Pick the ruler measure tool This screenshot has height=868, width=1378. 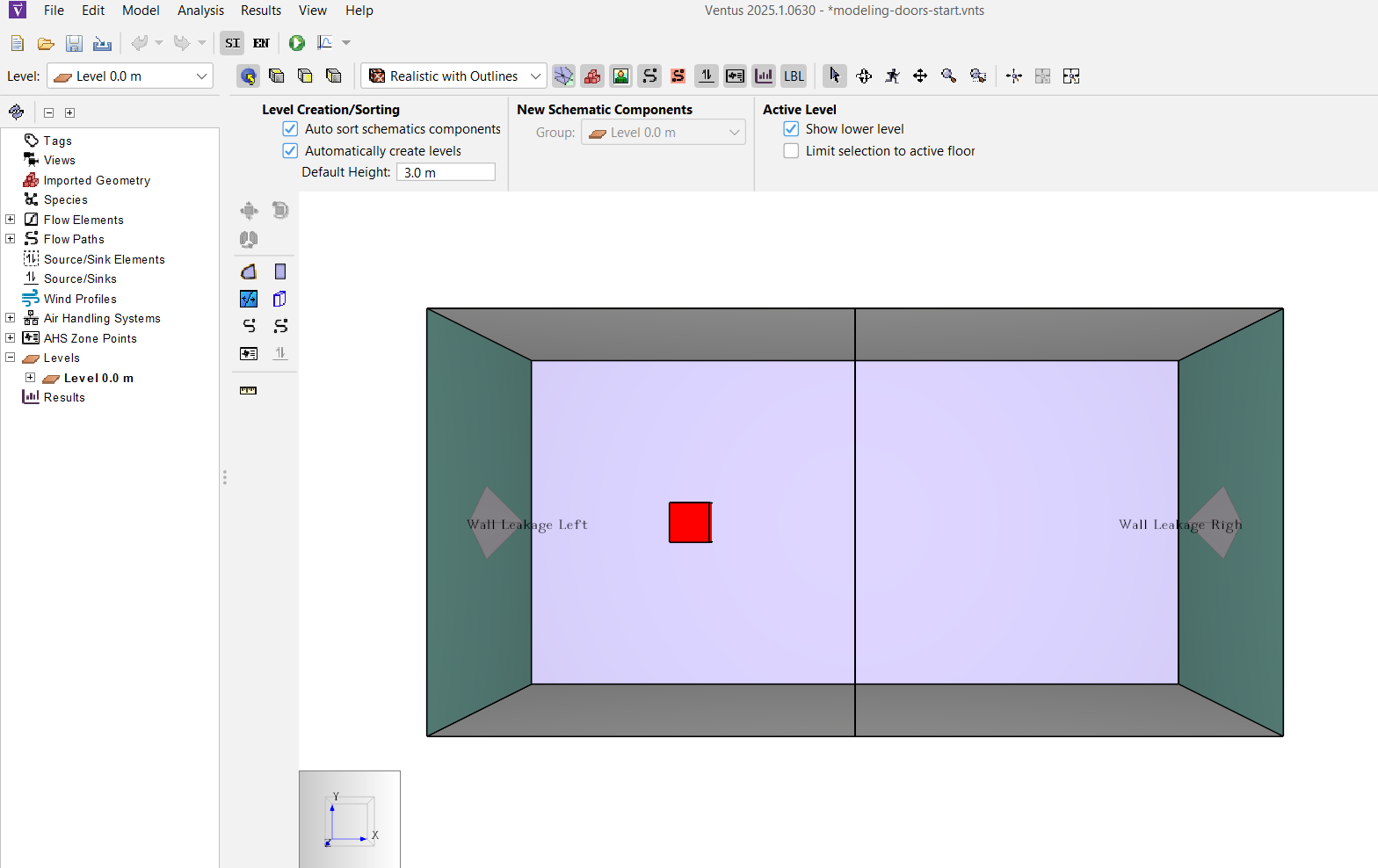pyautogui.click(x=249, y=391)
